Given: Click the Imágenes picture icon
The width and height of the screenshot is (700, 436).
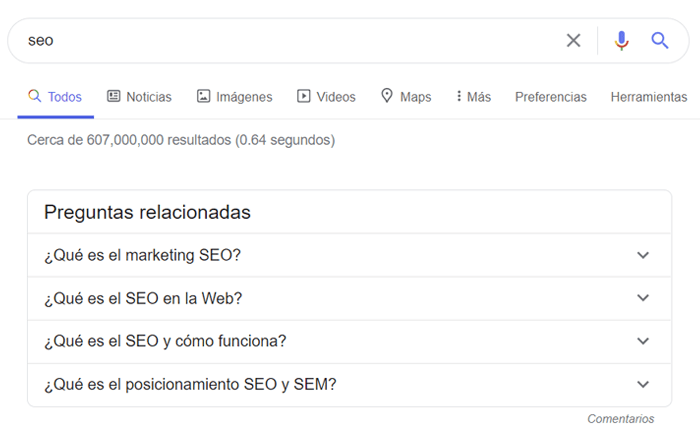Looking at the screenshot, I should tap(203, 96).
